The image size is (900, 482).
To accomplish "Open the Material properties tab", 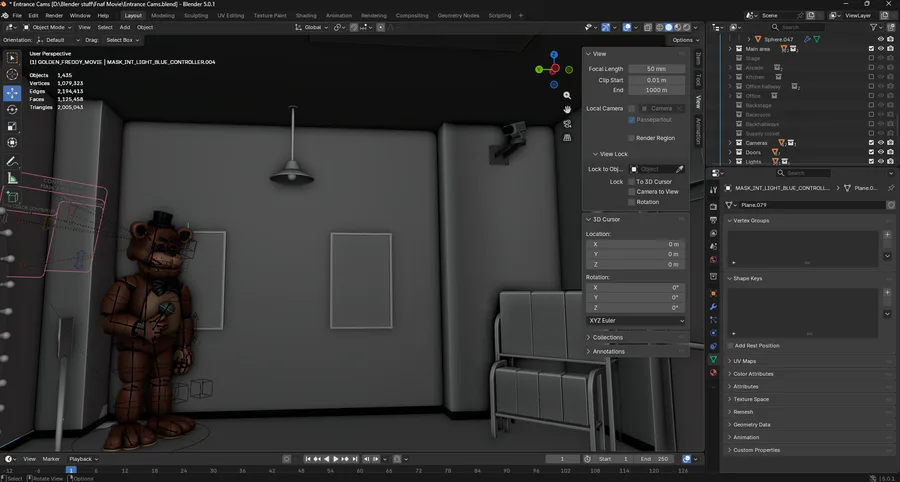I will tap(713, 372).
